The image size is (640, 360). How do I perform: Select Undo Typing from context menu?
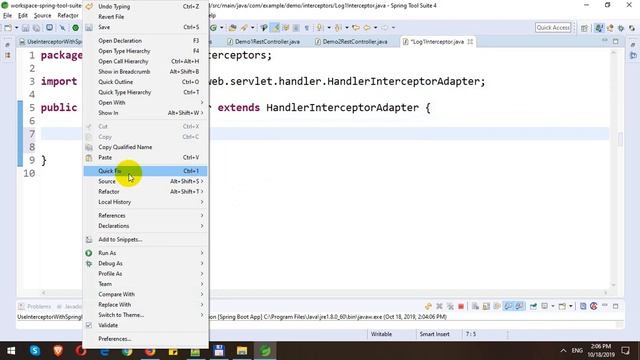click(x=145, y=7)
